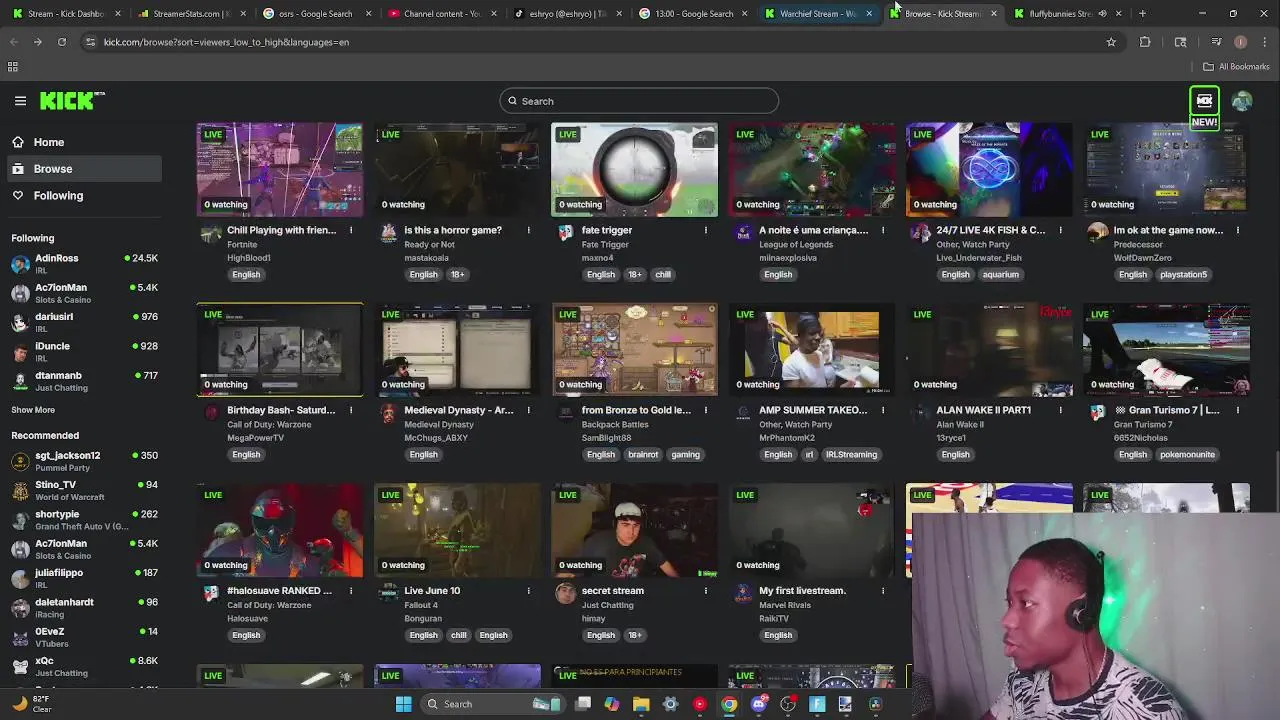Select Browse in Kick sidebar
This screenshot has width=1280, height=720.
click(82, 169)
